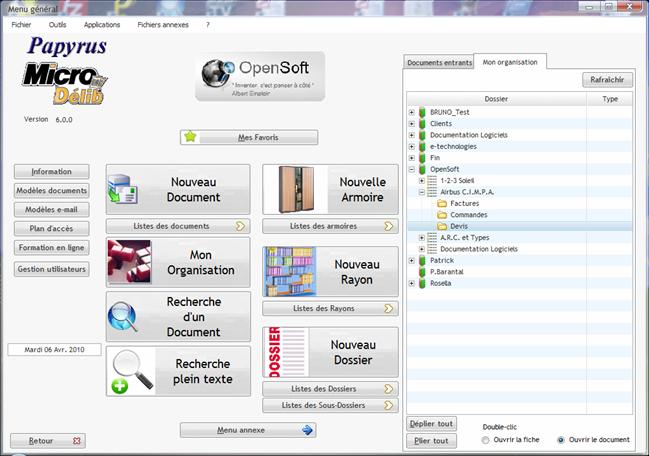Click the Rafraîchir button
The height and width of the screenshot is (456, 649).
607,80
